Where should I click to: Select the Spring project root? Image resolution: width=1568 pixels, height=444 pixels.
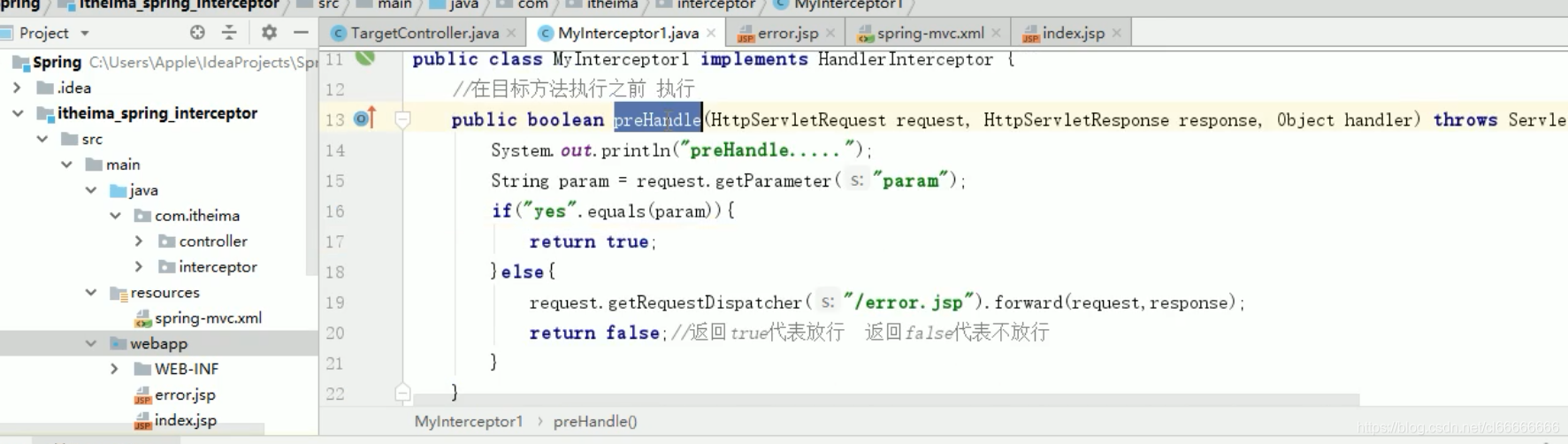(x=57, y=62)
